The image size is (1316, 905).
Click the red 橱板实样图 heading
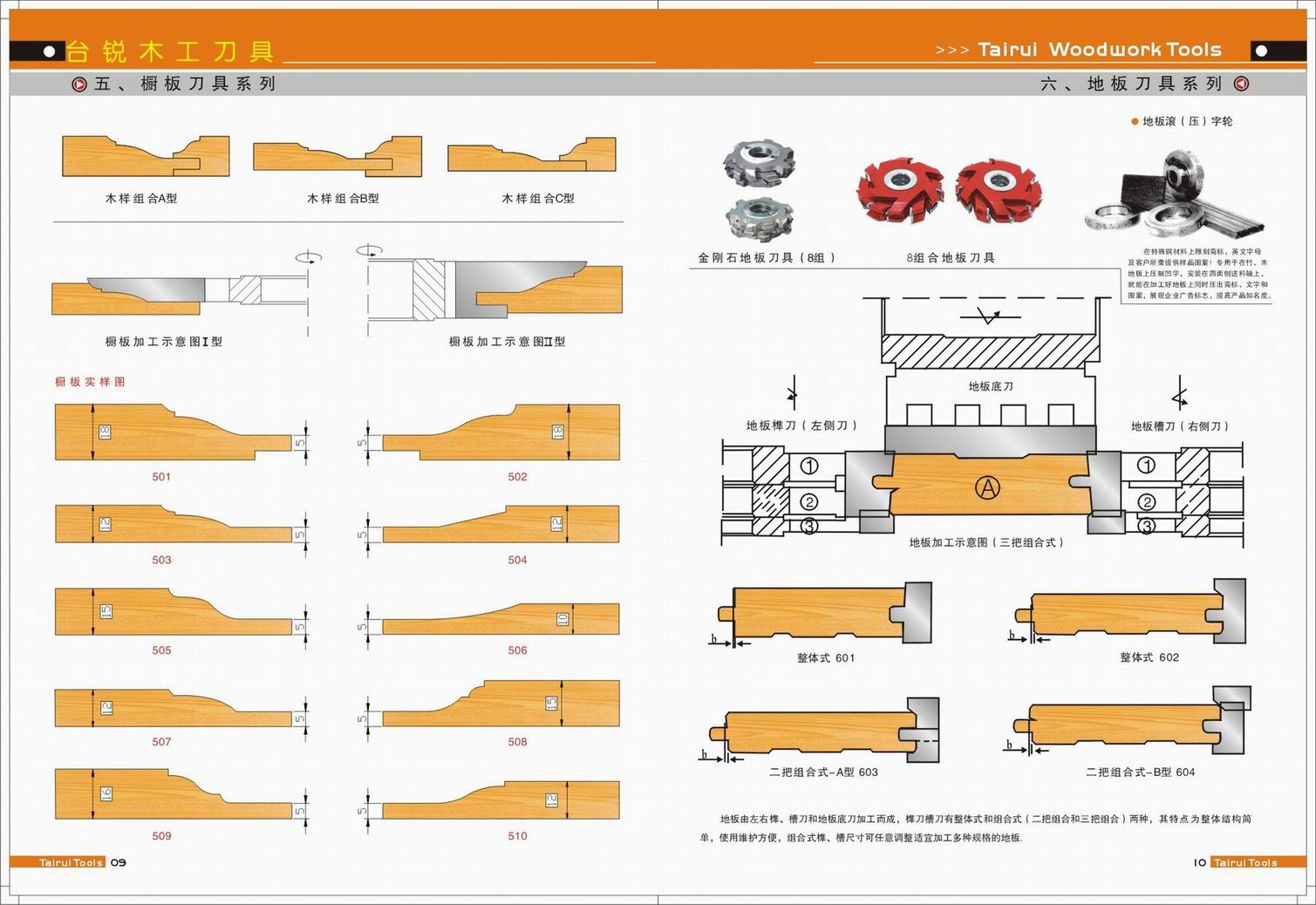[x=90, y=382]
